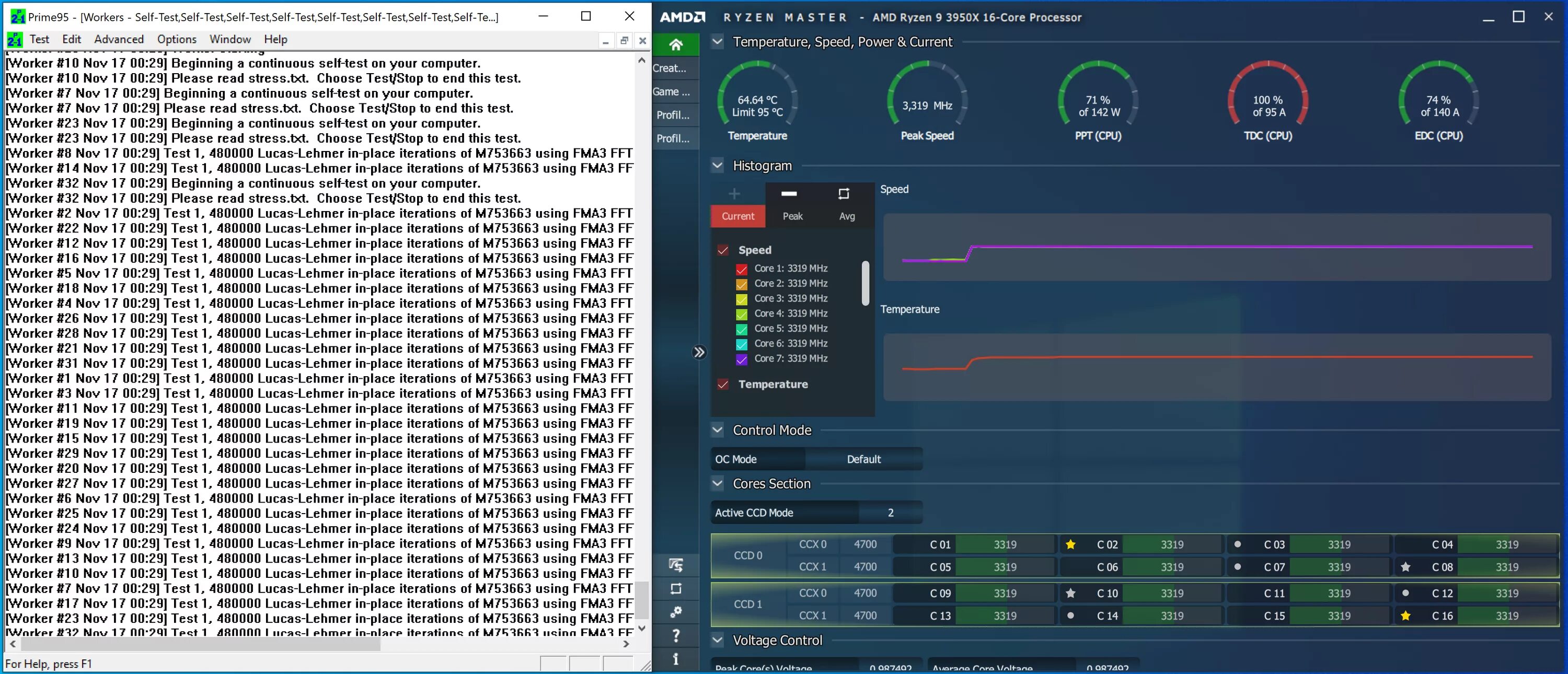Toggle Core 1 speed checkbox
Image resolution: width=1568 pixels, height=674 pixels.
click(741, 269)
